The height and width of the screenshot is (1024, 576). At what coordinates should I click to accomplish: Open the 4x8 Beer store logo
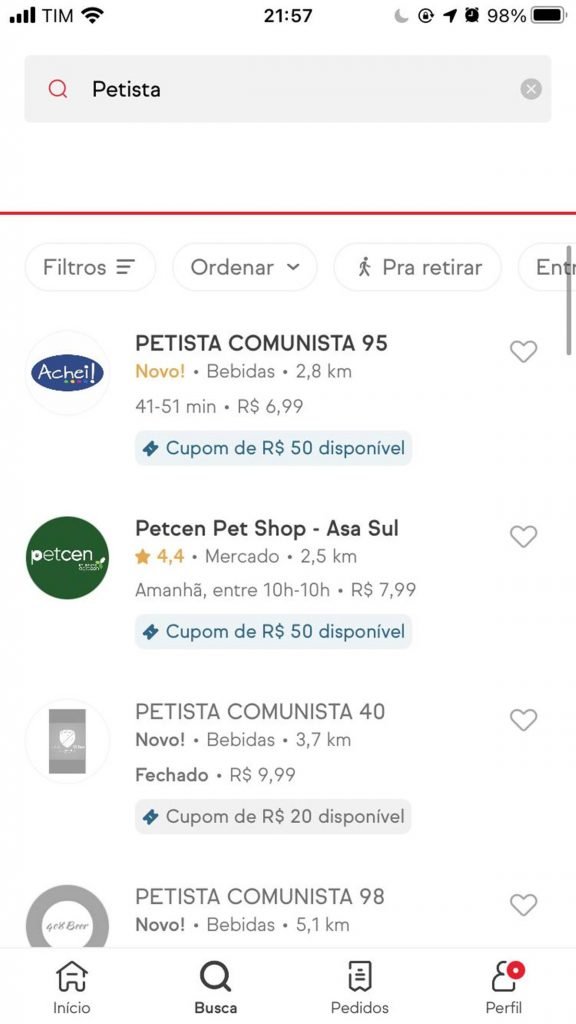(x=67, y=917)
